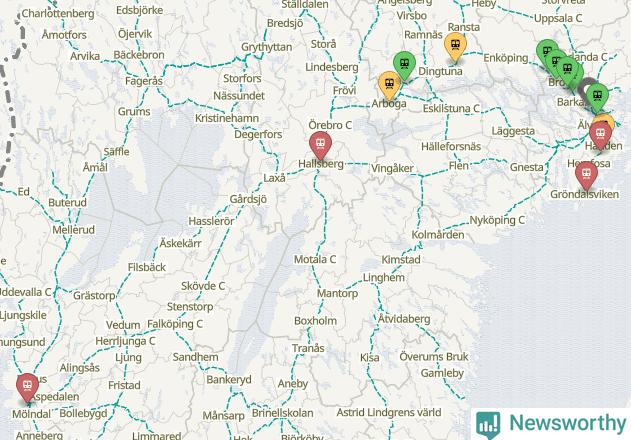Click the Kristinehamn station label
Image resolution: width=631 pixels, height=440 pixels.
[227, 118]
